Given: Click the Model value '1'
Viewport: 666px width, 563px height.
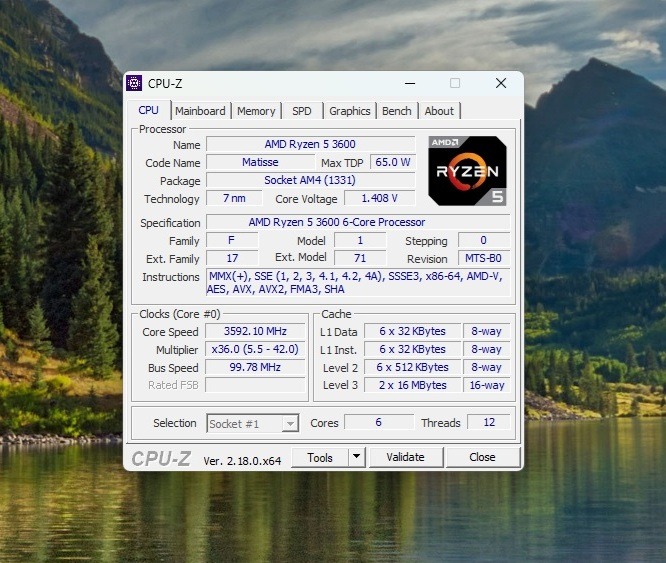Looking at the screenshot, I should point(360,240).
